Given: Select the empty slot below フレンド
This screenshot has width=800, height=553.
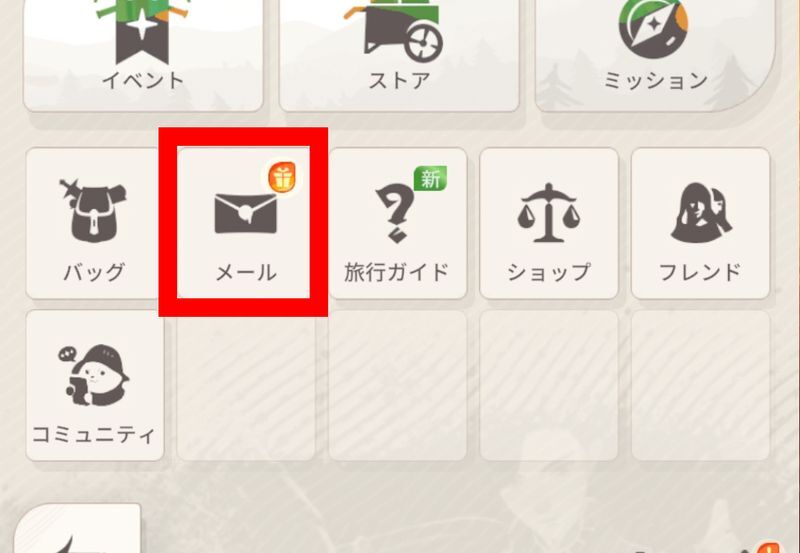Looking at the screenshot, I should (701, 386).
